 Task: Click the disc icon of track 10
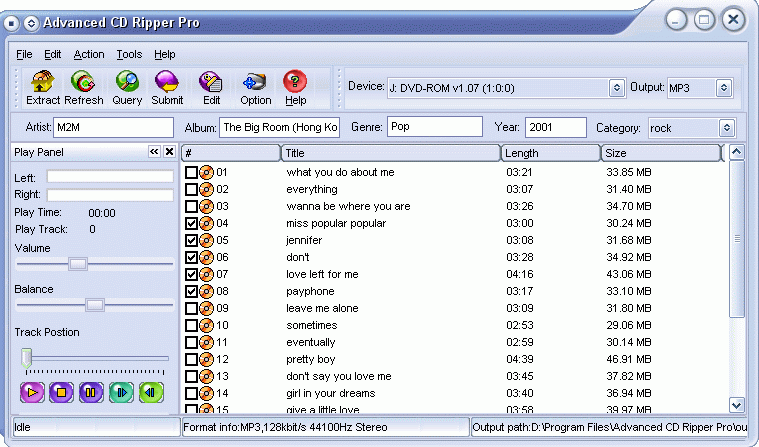coord(206,325)
